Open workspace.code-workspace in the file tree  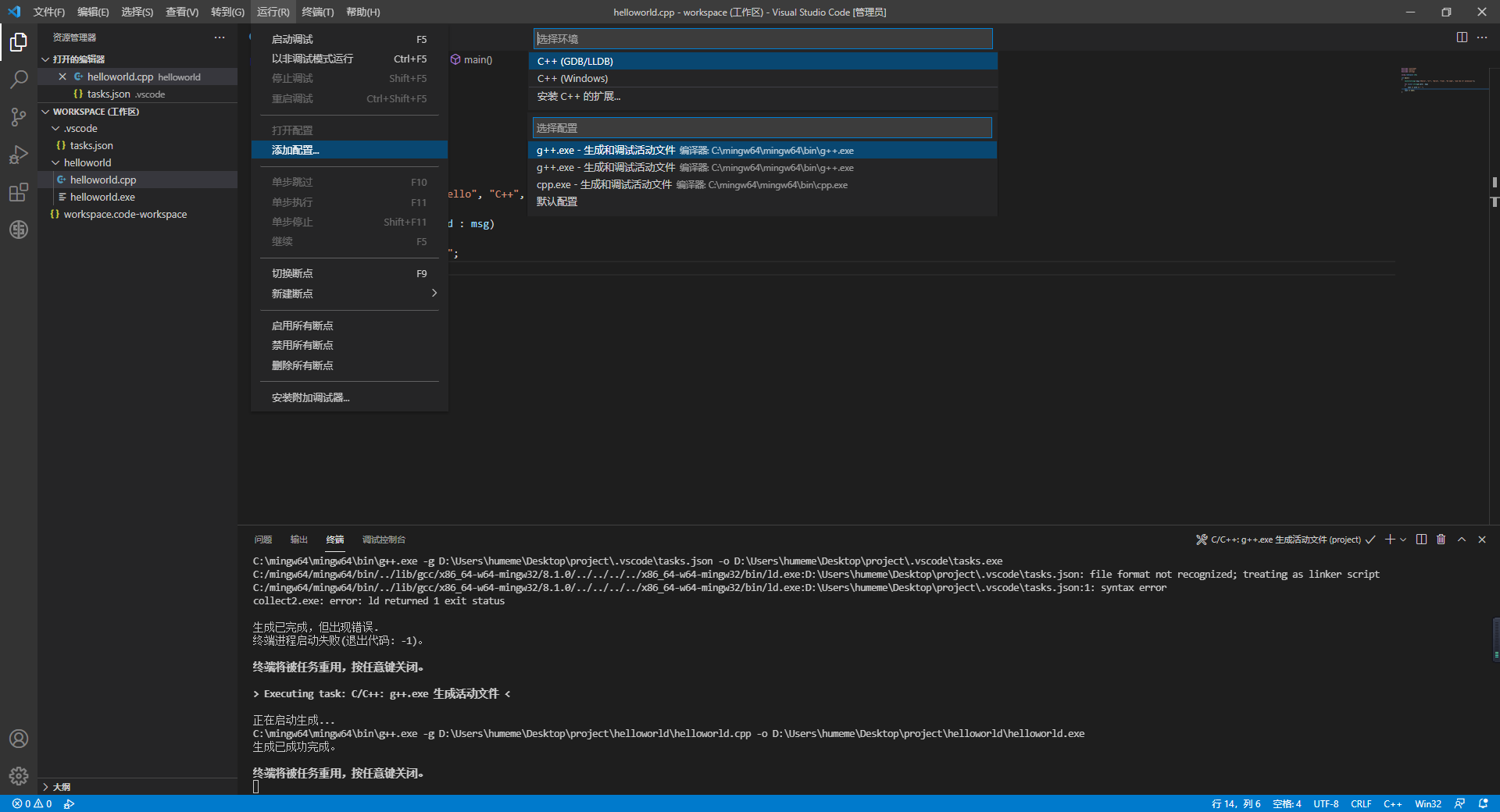(137, 214)
